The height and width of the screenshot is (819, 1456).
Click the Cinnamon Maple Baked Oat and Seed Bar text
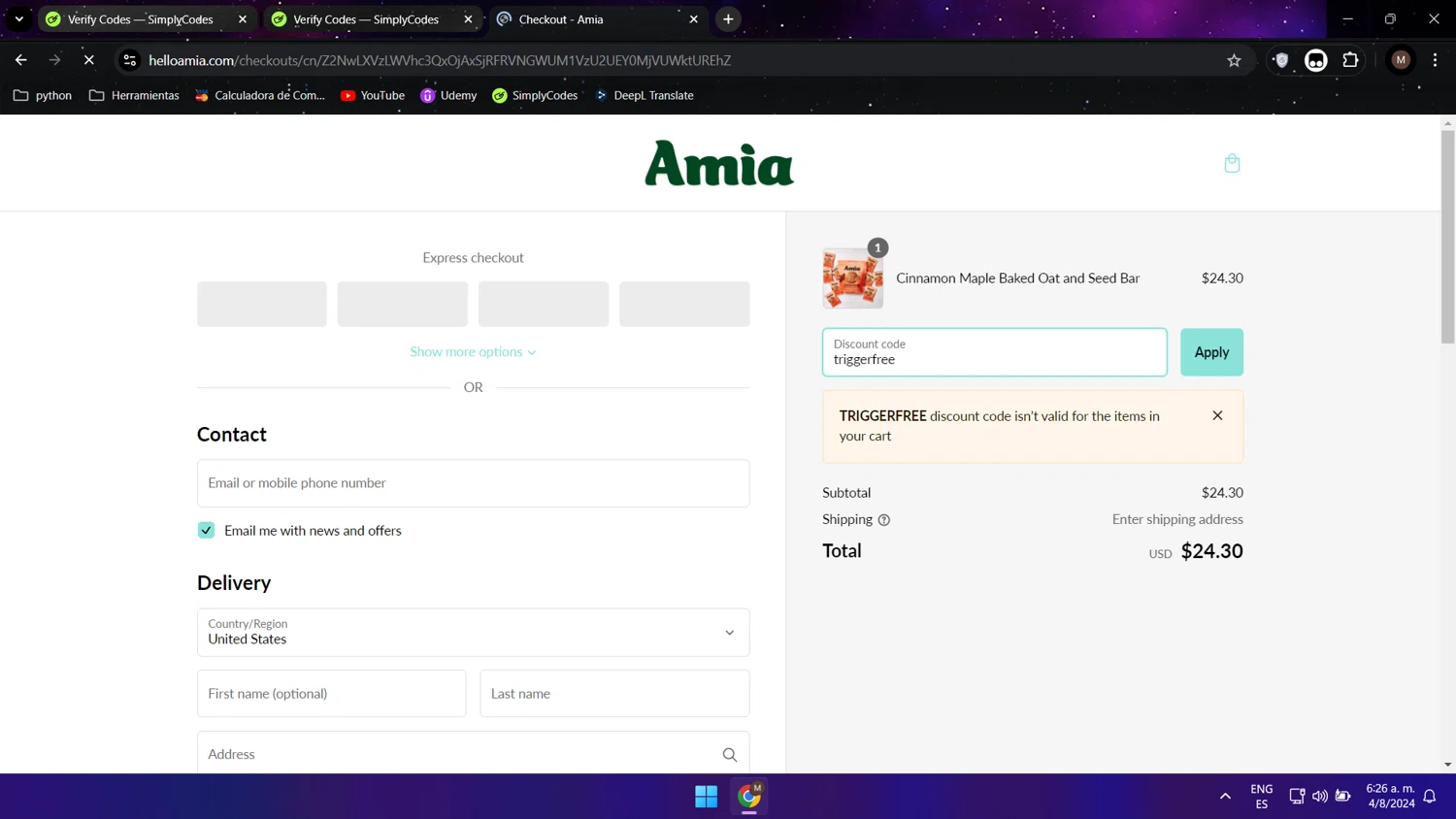(x=1017, y=278)
